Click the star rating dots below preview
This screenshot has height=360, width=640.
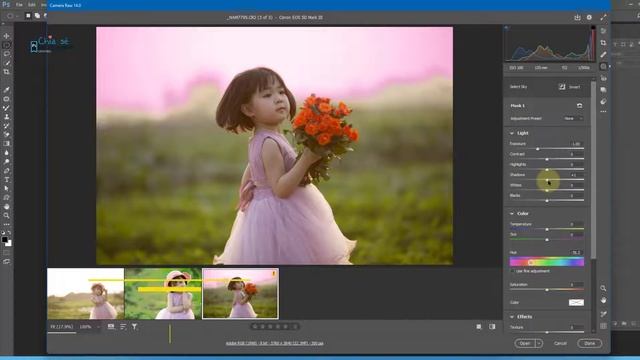coord(274,327)
